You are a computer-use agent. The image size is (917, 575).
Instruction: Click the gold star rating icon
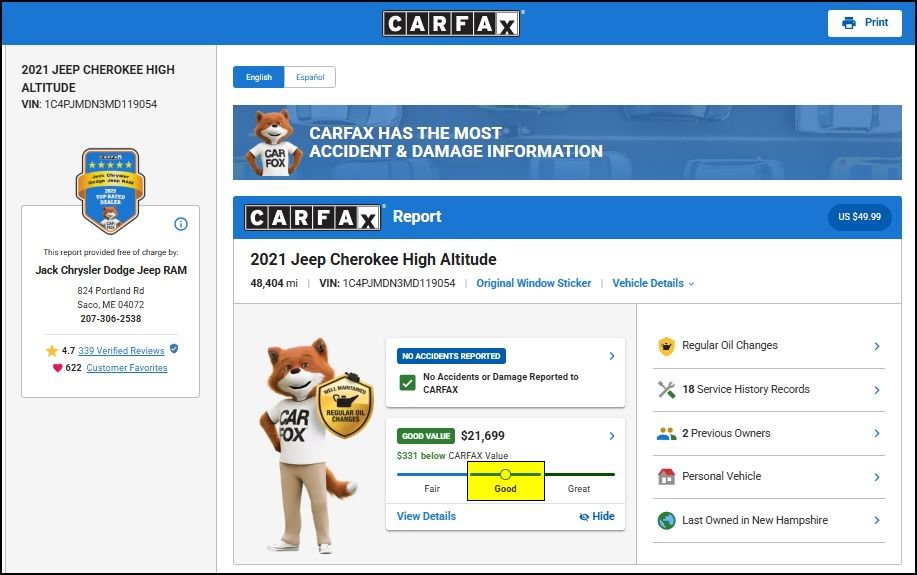51,350
